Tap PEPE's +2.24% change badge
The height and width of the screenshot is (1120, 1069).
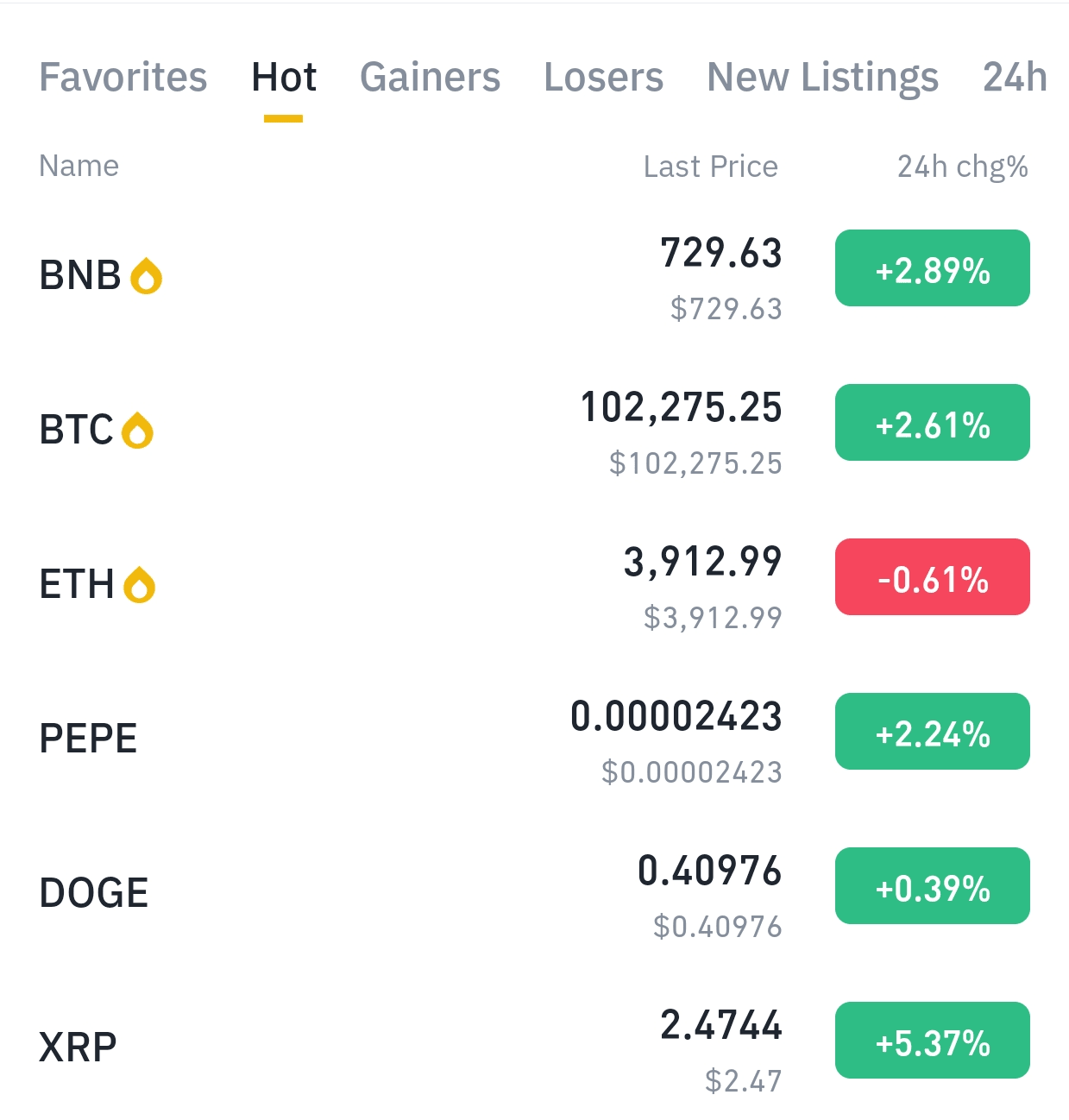pyautogui.click(x=932, y=732)
